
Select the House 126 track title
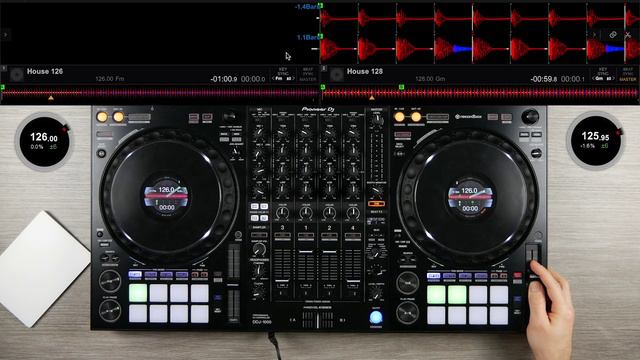[44, 71]
